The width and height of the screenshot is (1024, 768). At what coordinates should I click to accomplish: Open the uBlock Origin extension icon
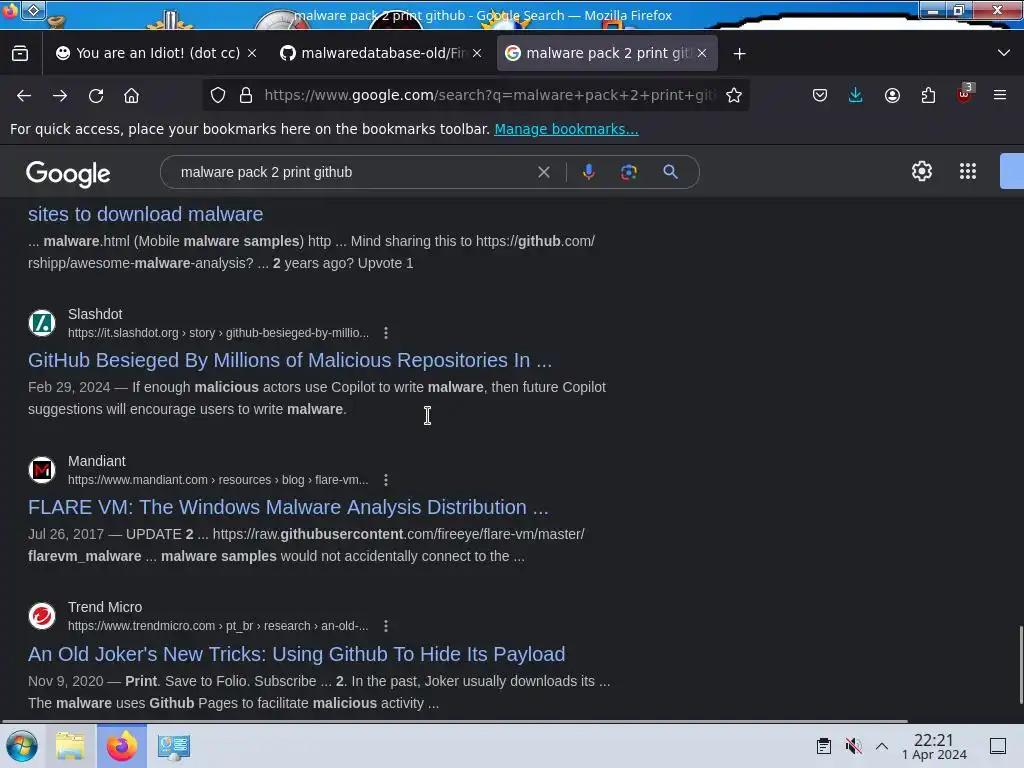tap(965, 94)
